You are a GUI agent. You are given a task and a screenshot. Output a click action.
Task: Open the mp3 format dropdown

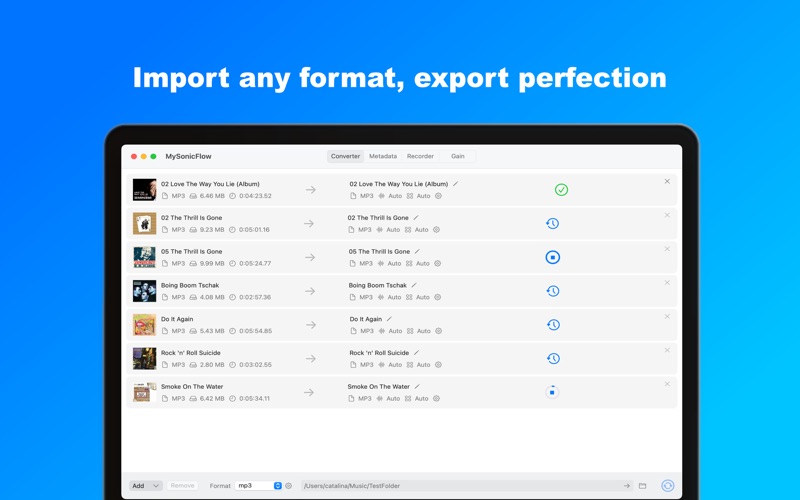coord(259,486)
